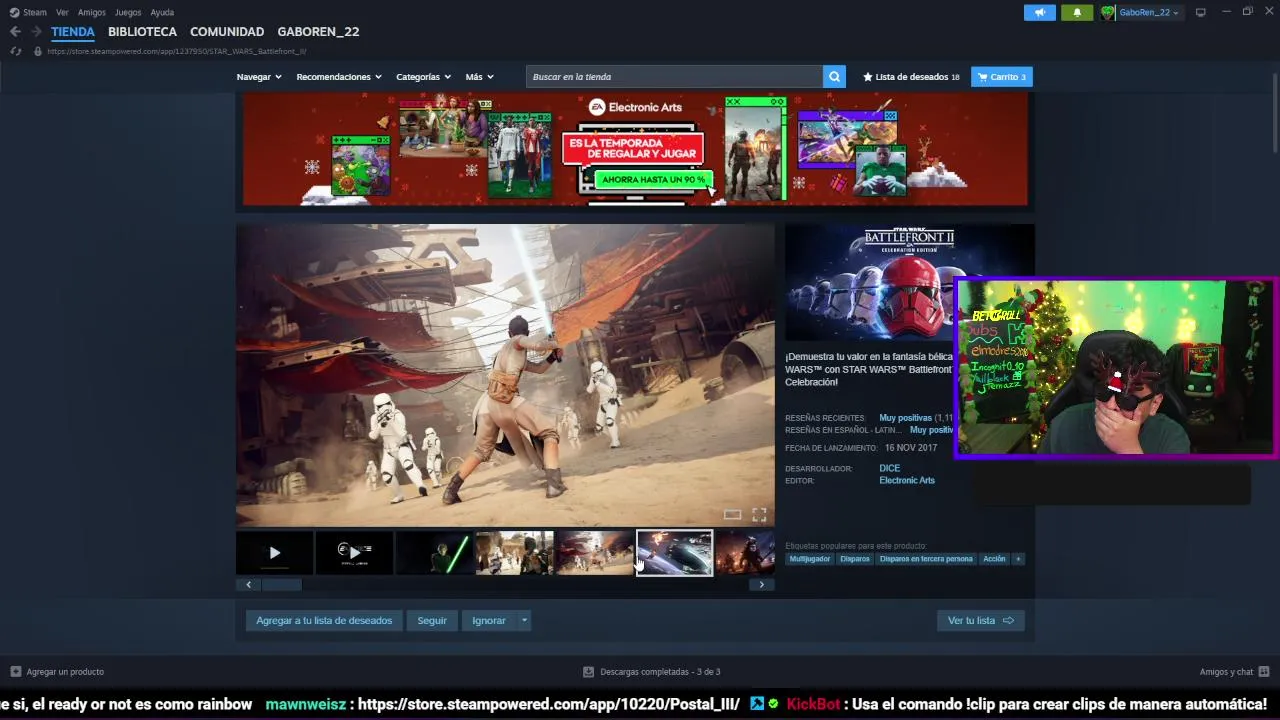Switch to the BIBLIOTECA tab
The height and width of the screenshot is (720, 1280).
tap(142, 32)
